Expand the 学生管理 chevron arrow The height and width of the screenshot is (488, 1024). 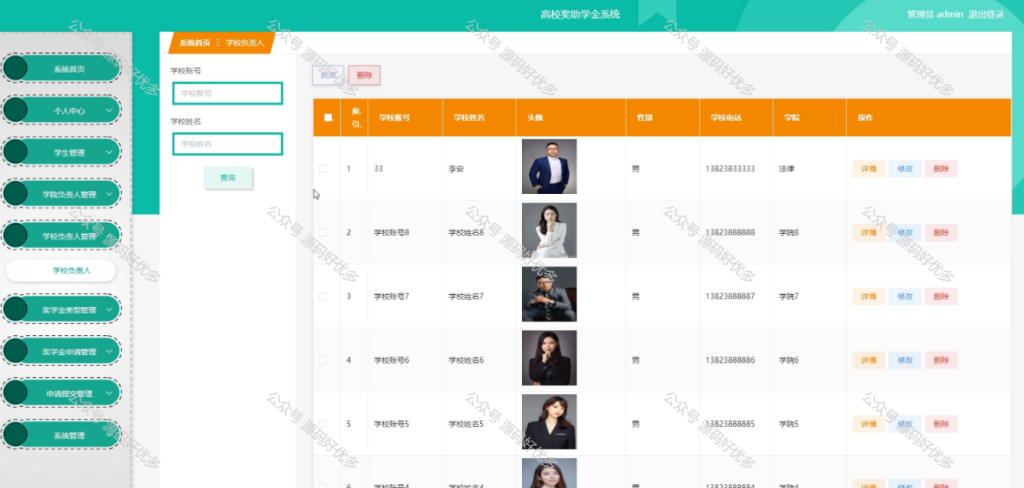point(108,152)
